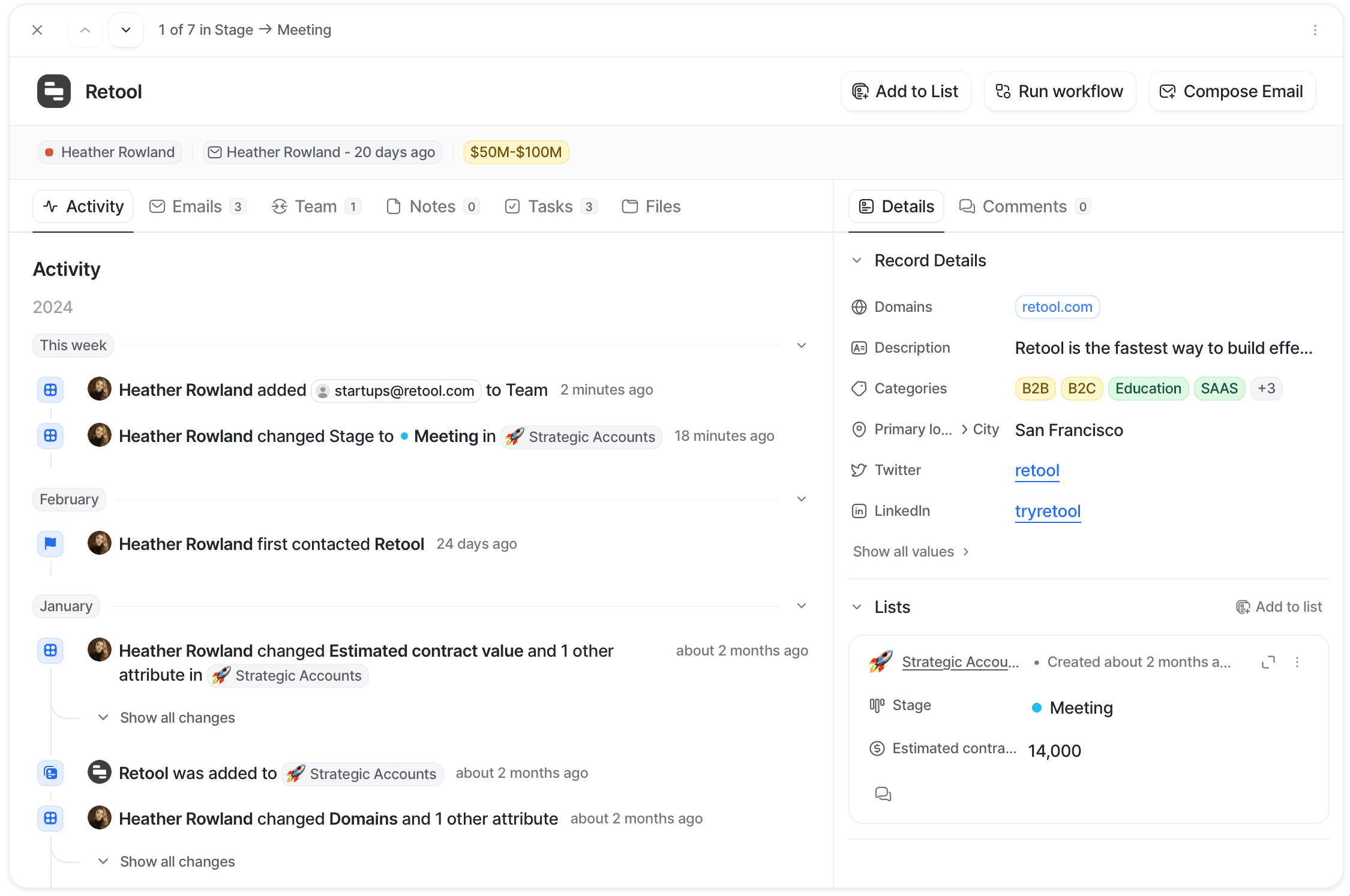The width and height of the screenshot is (1350, 896).
Task: Click the Add to list icon in Lists section
Action: coord(1243,607)
